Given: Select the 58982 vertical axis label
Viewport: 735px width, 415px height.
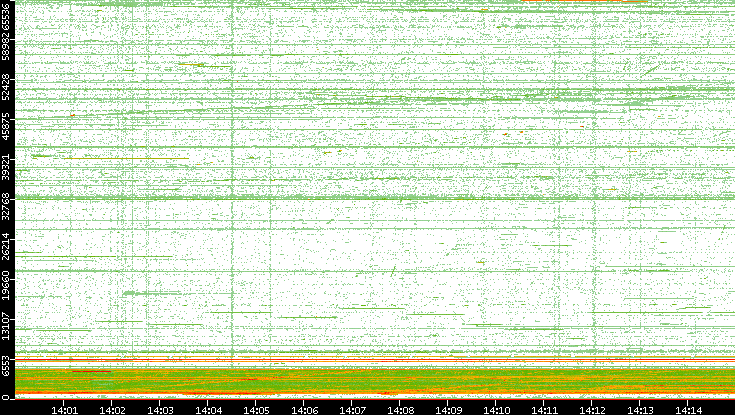Looking at the screenshot, I should coord(7,48).
